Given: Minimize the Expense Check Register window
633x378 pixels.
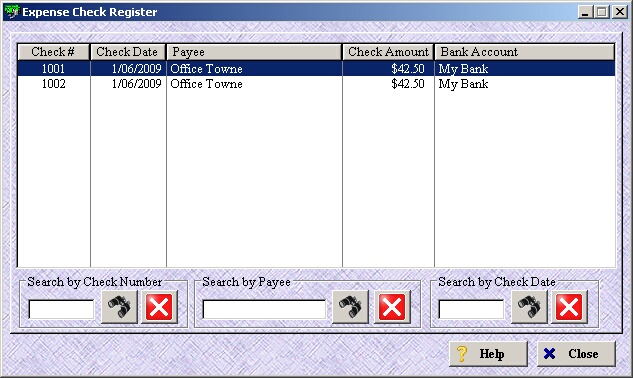Looking at the screenshot, I should [585, 12].
